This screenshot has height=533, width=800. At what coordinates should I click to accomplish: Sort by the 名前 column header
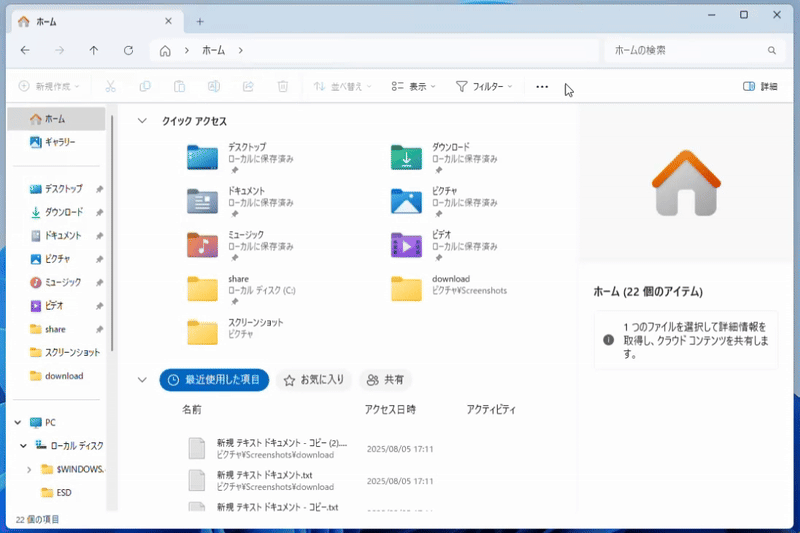click(x=192, y=410)
